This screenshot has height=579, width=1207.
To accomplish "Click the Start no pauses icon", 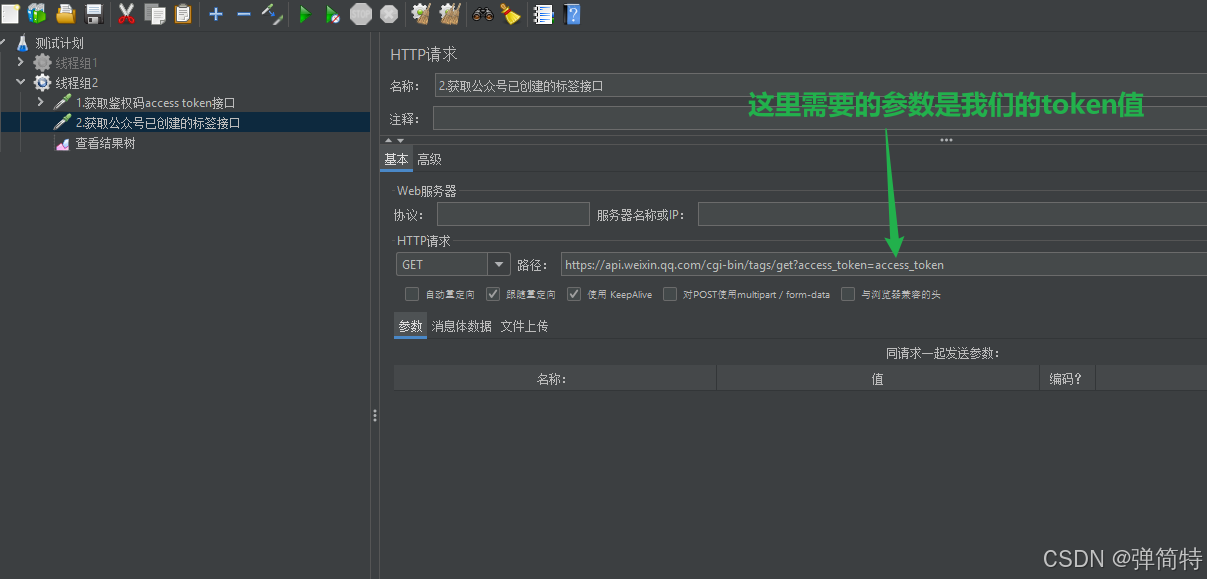I will click(333, 14).
